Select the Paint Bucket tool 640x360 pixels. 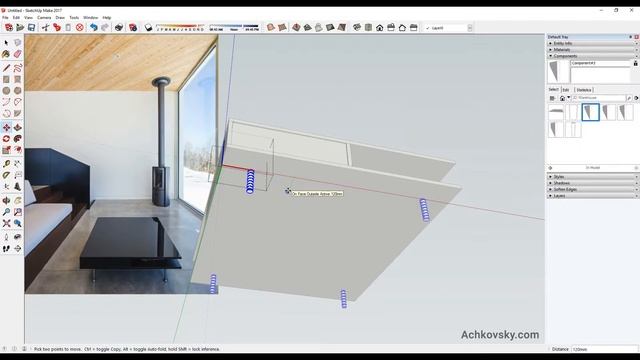coord(6,54)
